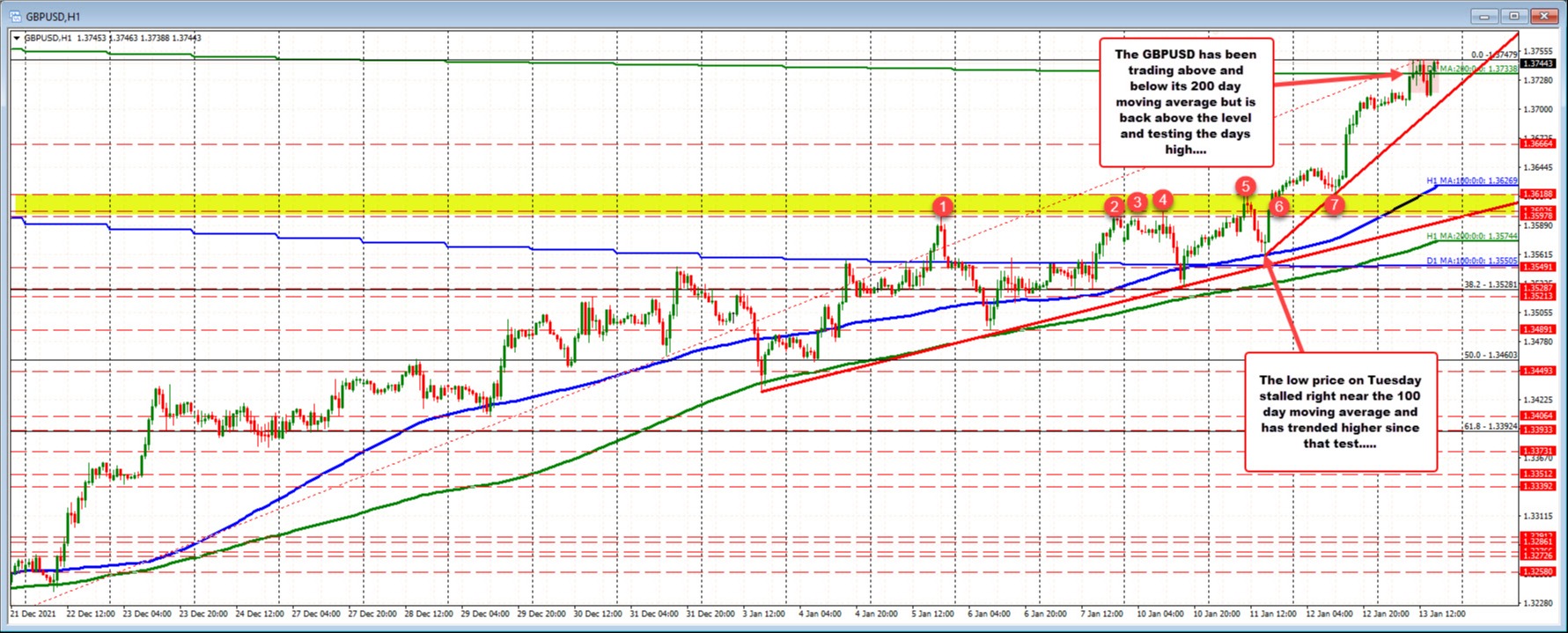
Task: Click the red price label 1.36188
Action: tap(1538, 195)
